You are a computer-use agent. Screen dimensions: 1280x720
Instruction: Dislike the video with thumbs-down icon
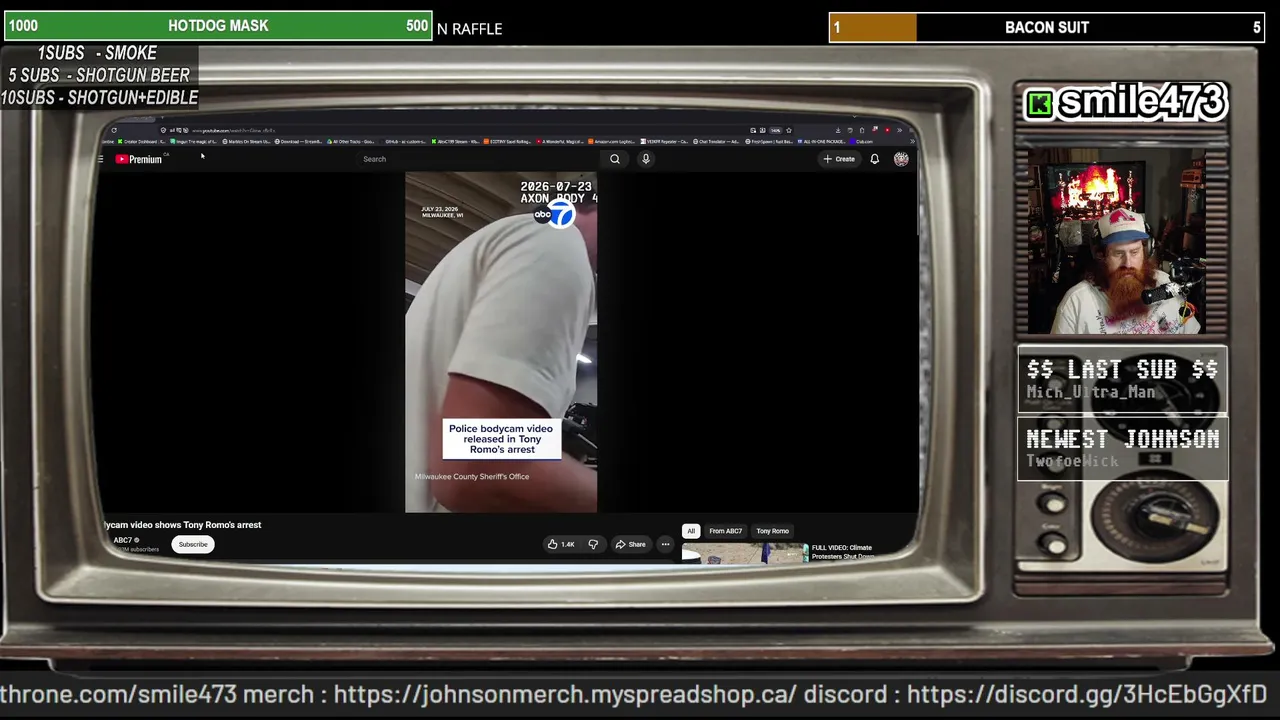[x=593, y=544]
